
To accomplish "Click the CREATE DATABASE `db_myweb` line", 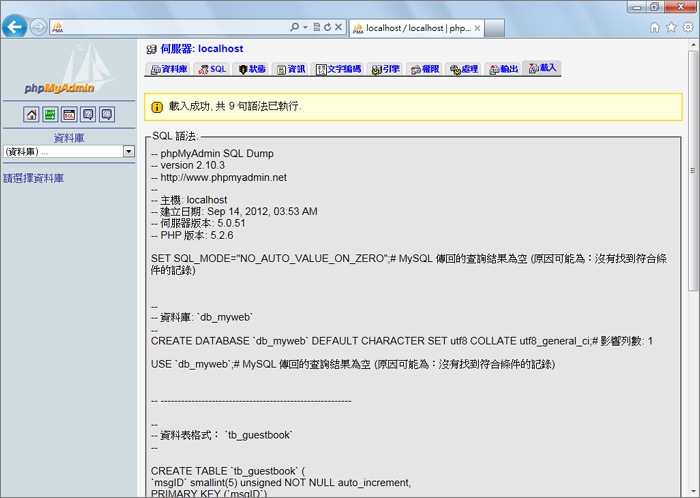I will point(402,341).
